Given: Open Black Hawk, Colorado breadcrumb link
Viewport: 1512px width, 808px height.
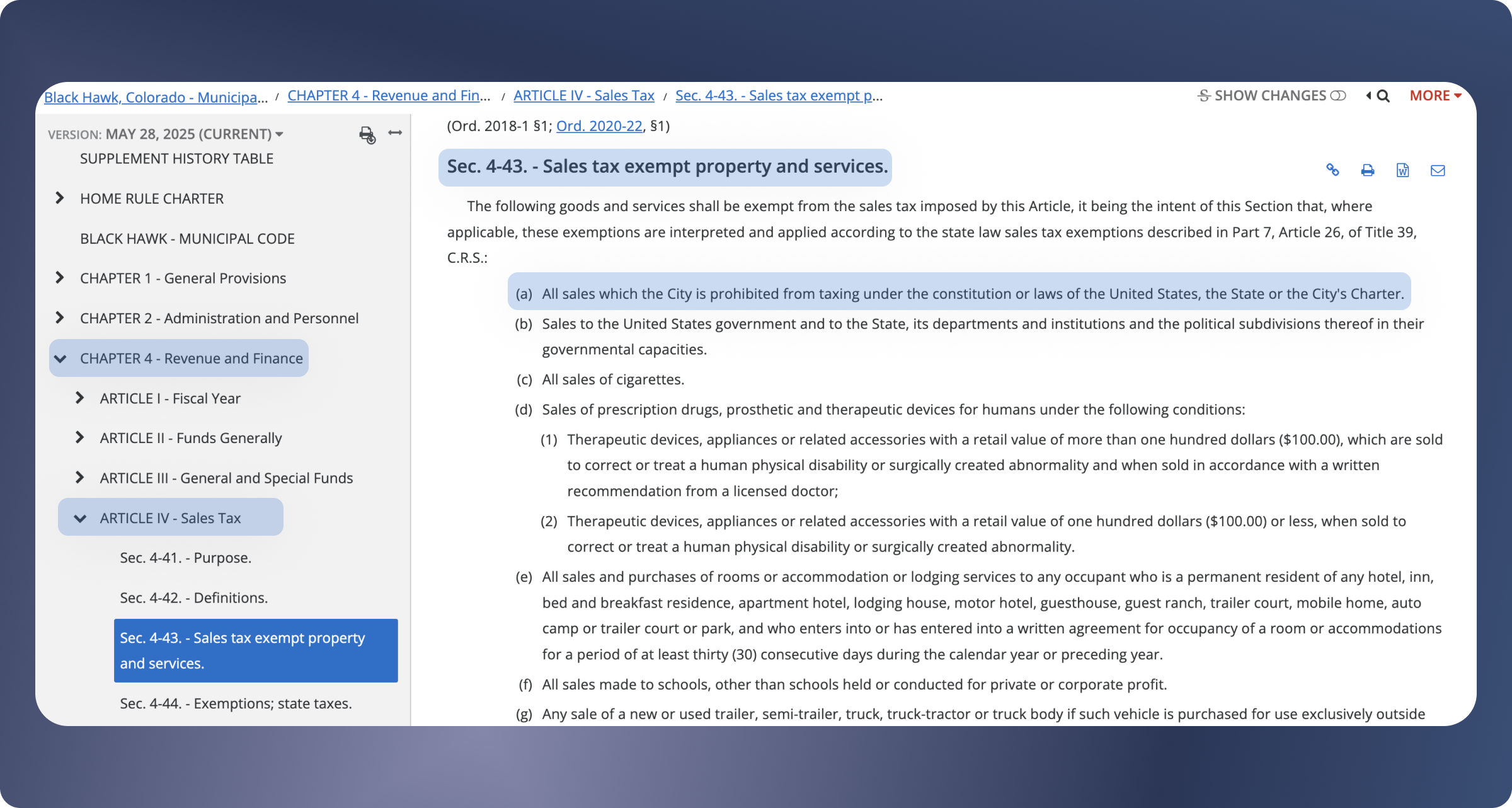Looking at the screenshot, I should pyautogui.click(x=156, y=97).
